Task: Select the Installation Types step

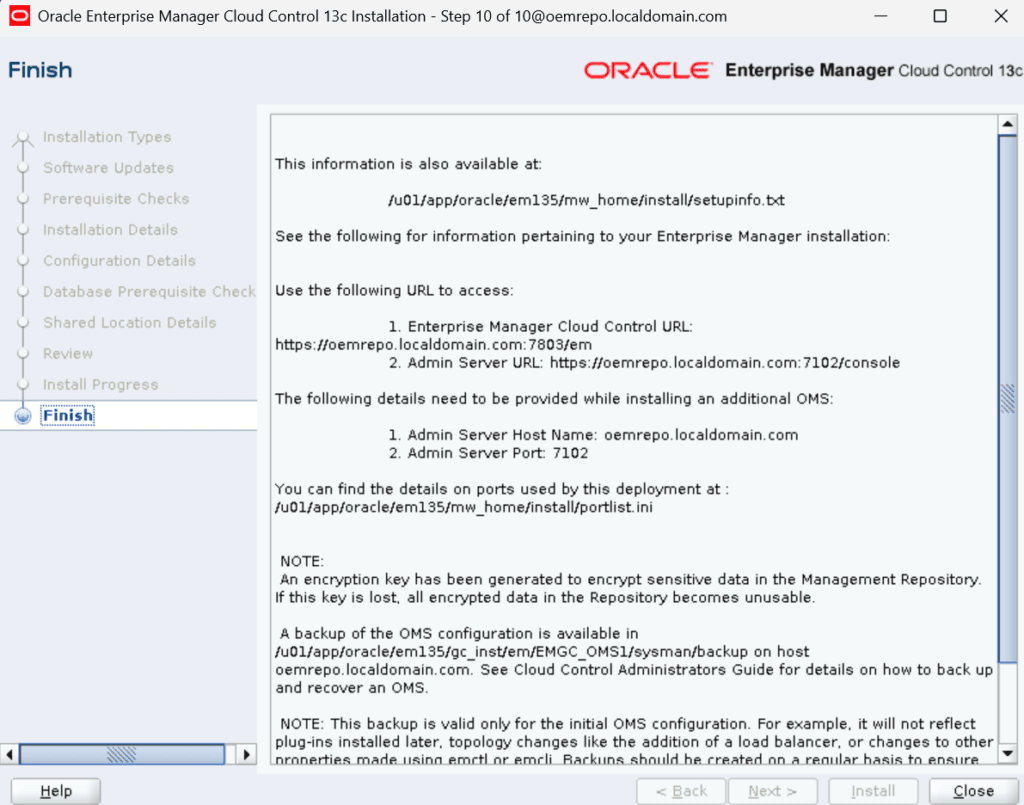Action: point(107,137)
